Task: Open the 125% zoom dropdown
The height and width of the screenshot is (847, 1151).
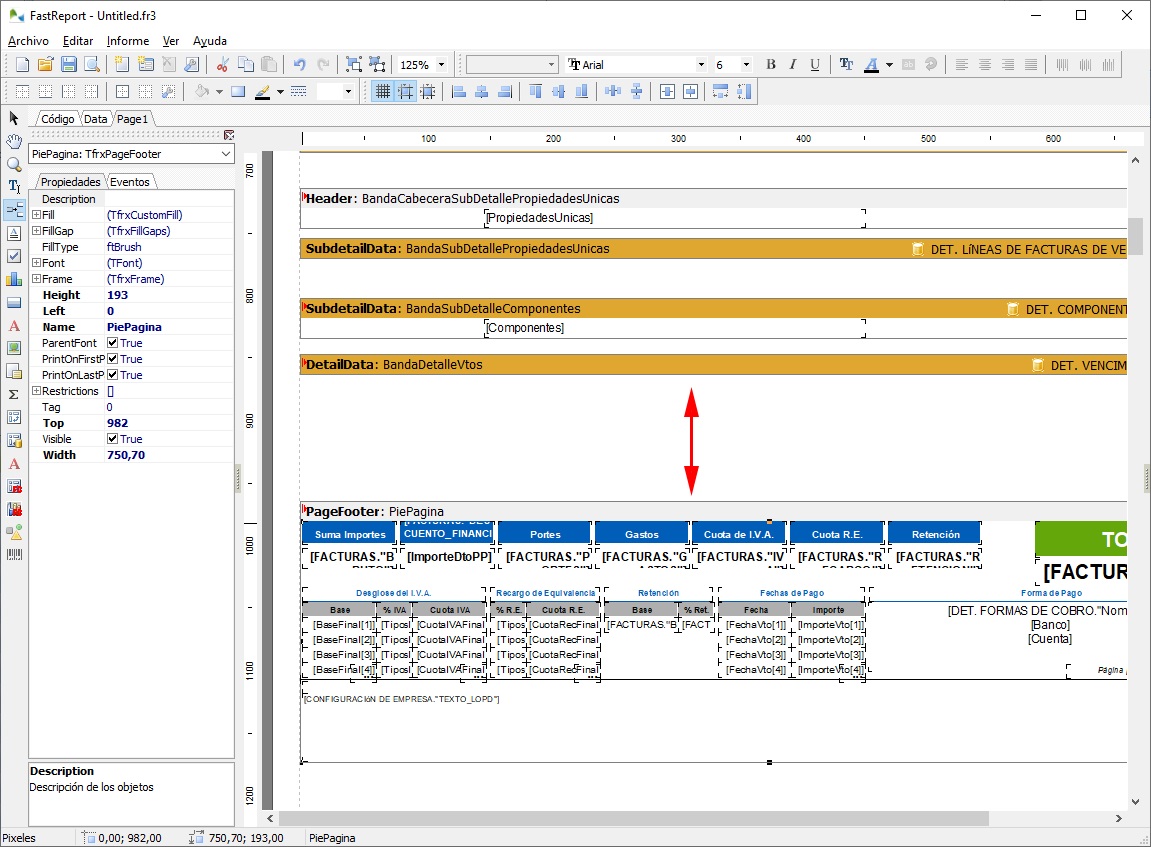Action: coord(442,65)
